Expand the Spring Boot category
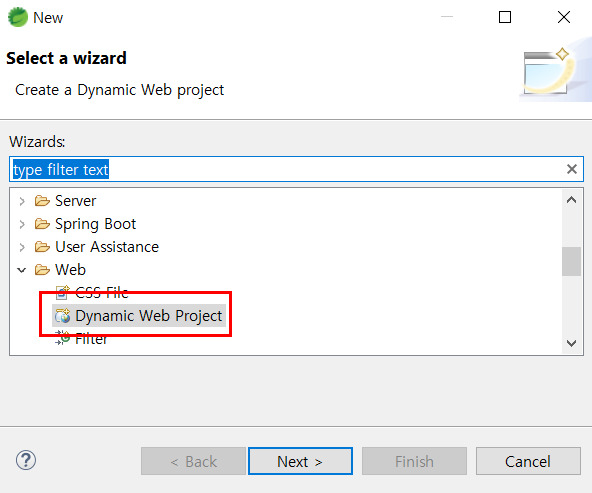 (x=22, y=224)
